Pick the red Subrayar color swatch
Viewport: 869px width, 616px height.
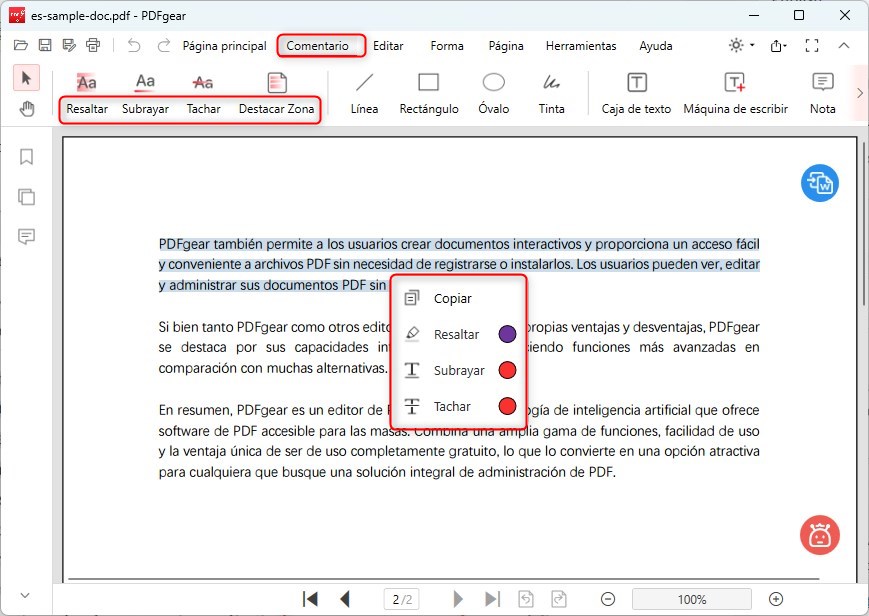point(507,370)
